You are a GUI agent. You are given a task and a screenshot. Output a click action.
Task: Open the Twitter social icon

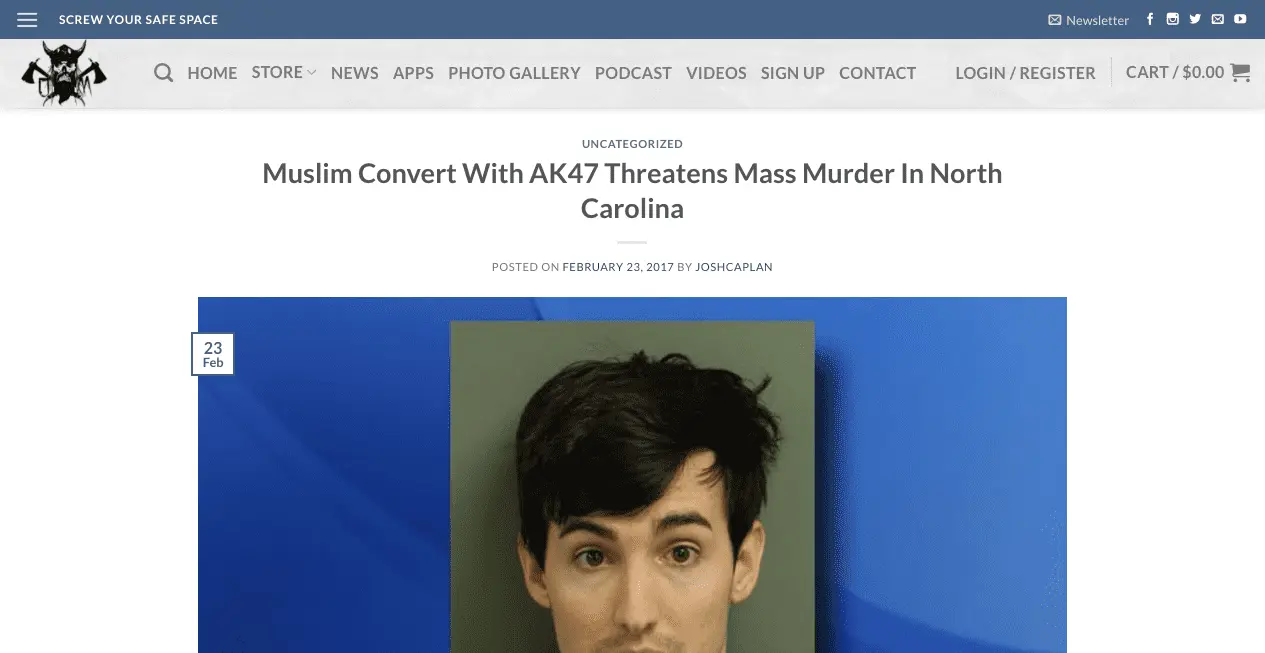[1195, 19]
